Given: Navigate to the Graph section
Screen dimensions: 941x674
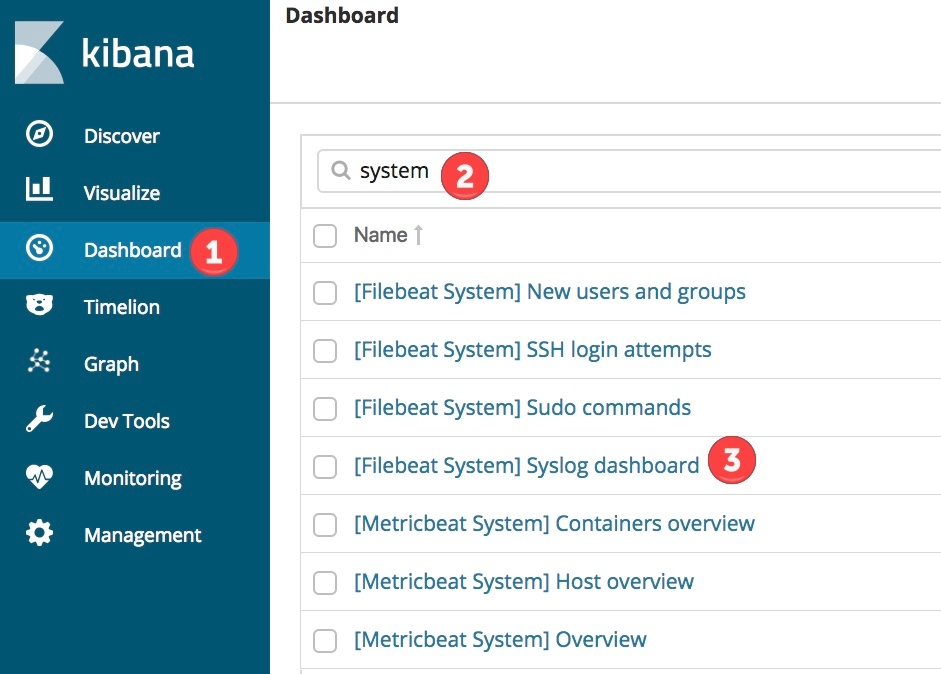Looking at the screenshot, I should coord(112,364).
